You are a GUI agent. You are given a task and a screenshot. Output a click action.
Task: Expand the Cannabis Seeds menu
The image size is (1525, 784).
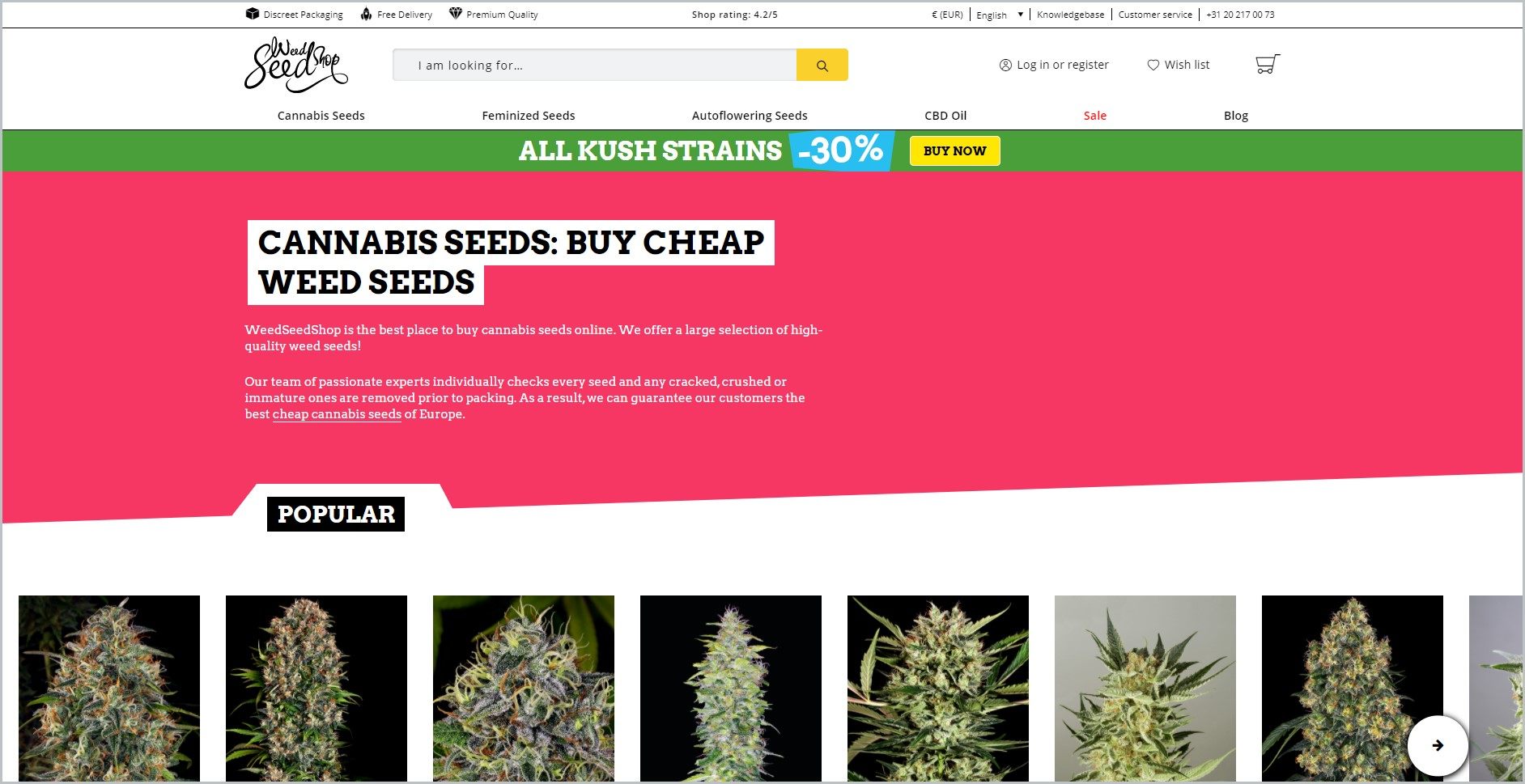pos(321,116)
